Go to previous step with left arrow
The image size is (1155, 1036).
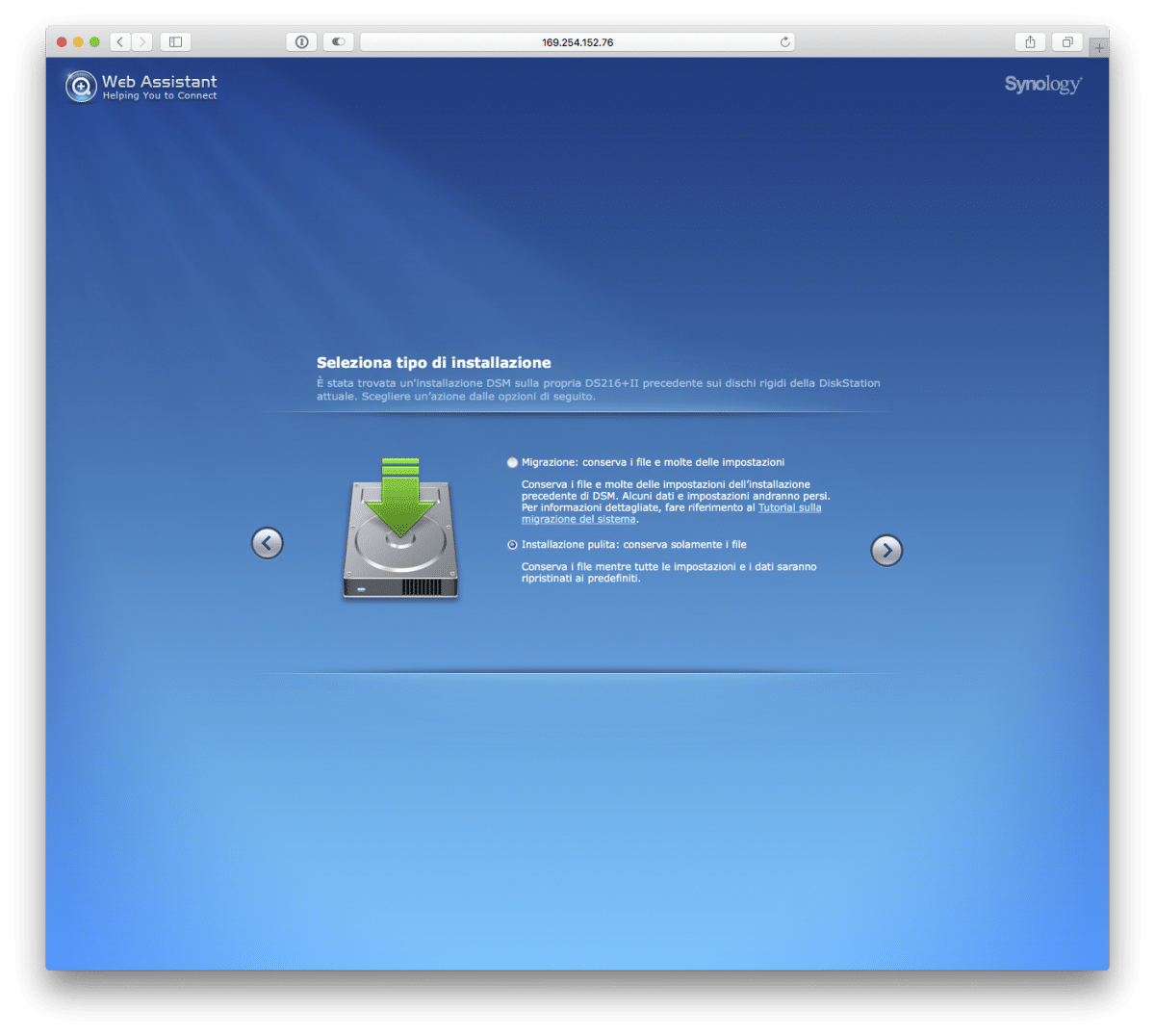click(268, 543)
